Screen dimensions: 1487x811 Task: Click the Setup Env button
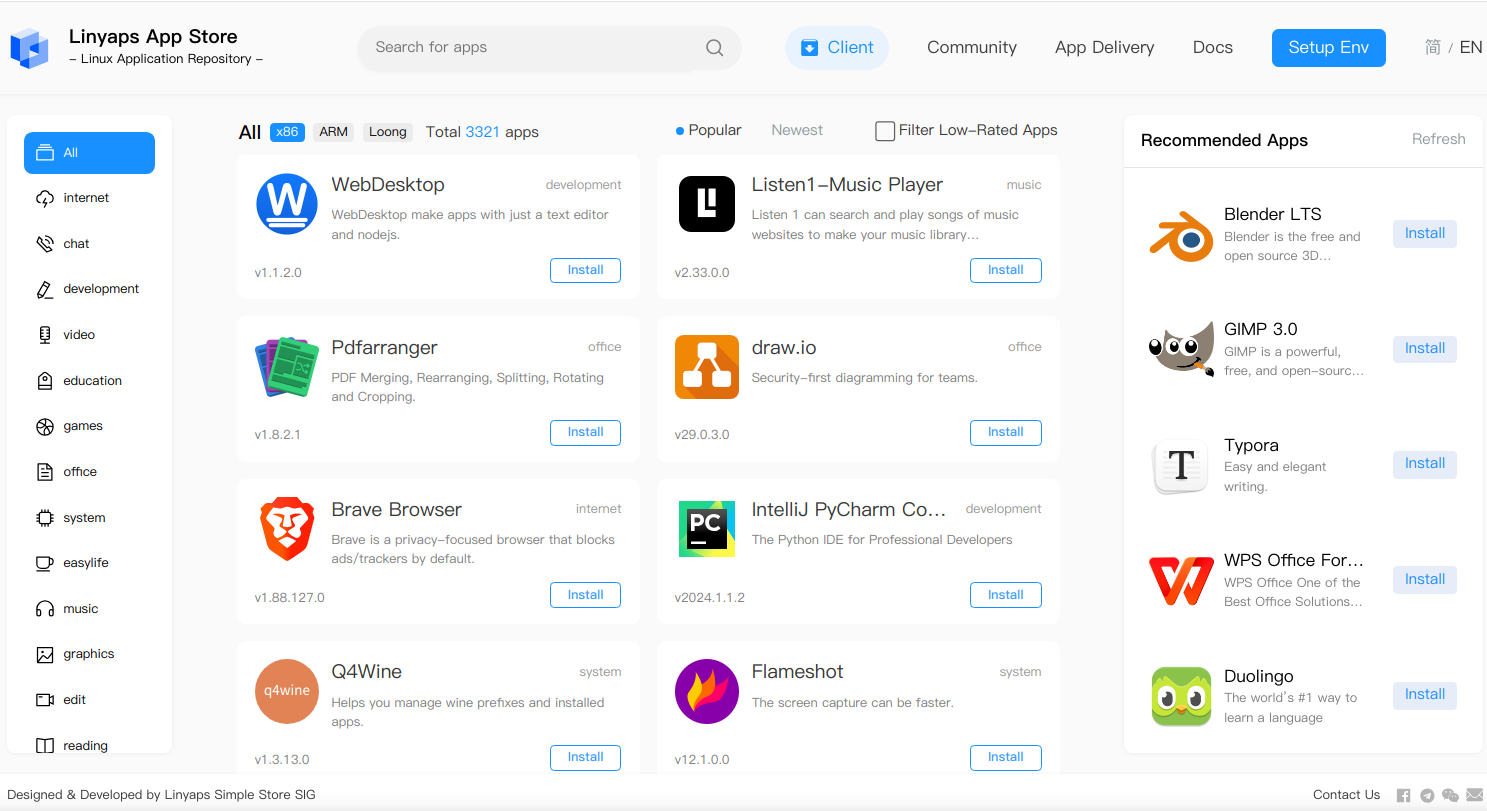pyautogui.click(x=1328, y=47)
